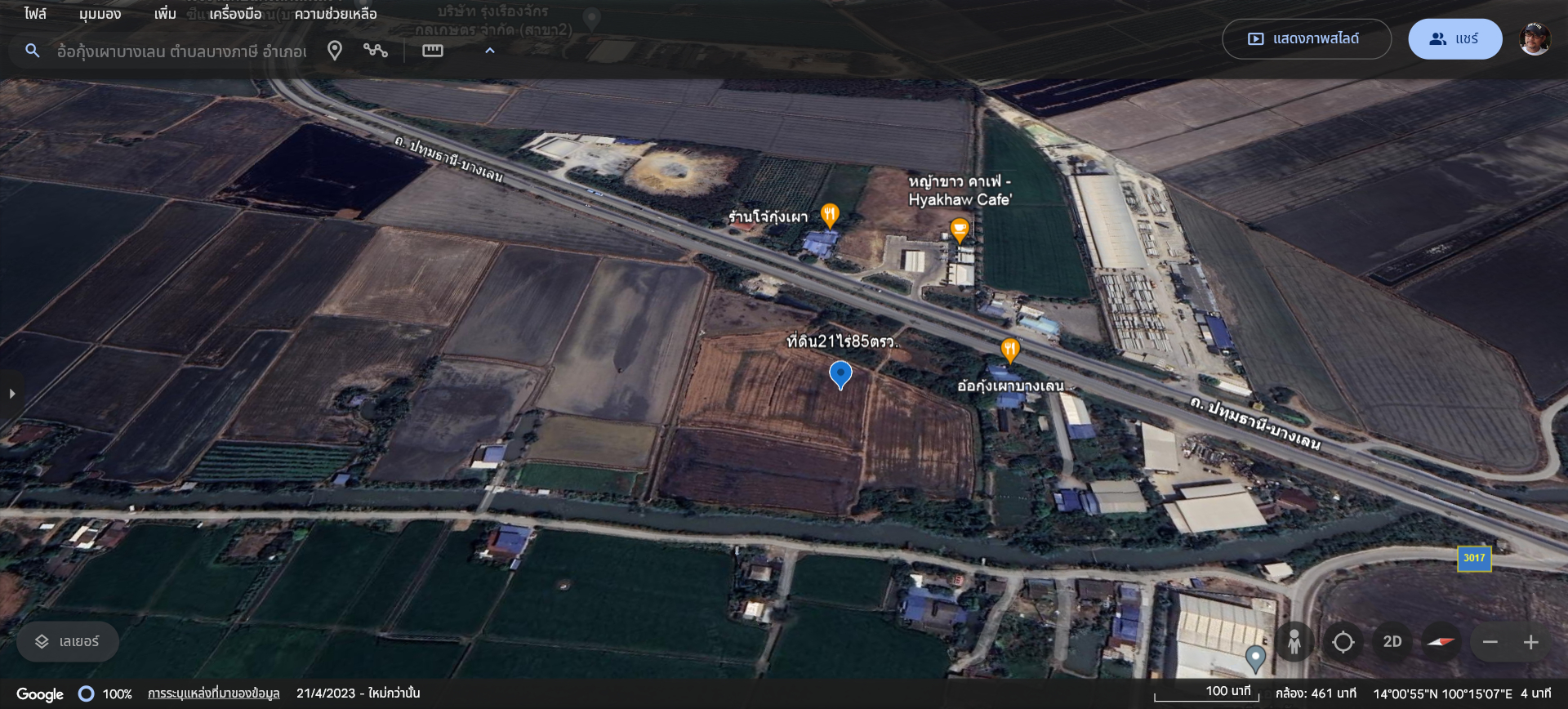Click the 100 เมตร scale bar
Image resolution: width=1568 pixels, height=709 pixels.
point(1207,693)
